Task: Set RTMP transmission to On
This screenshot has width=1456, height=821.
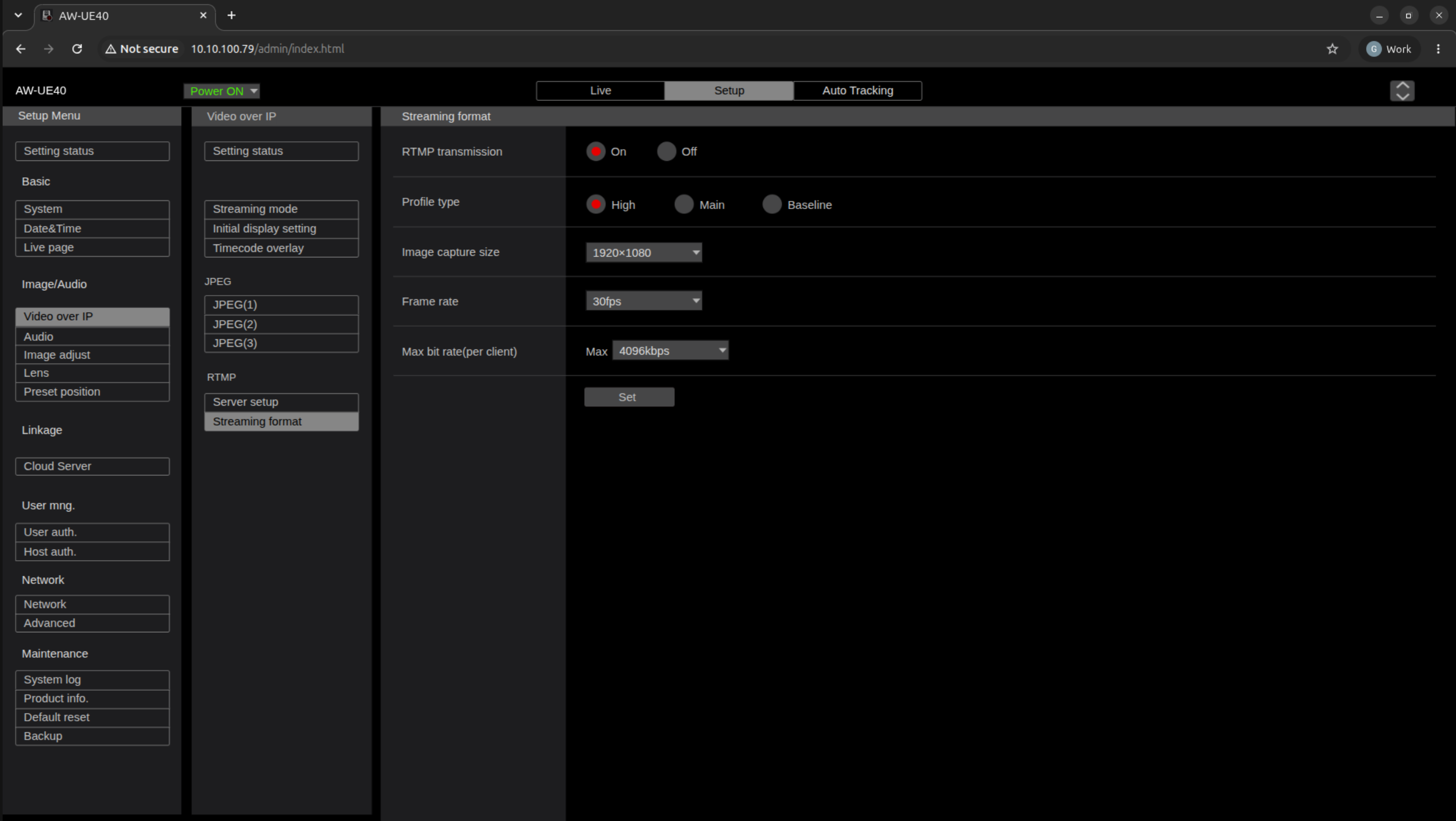Action: click(x=596, y=152)
